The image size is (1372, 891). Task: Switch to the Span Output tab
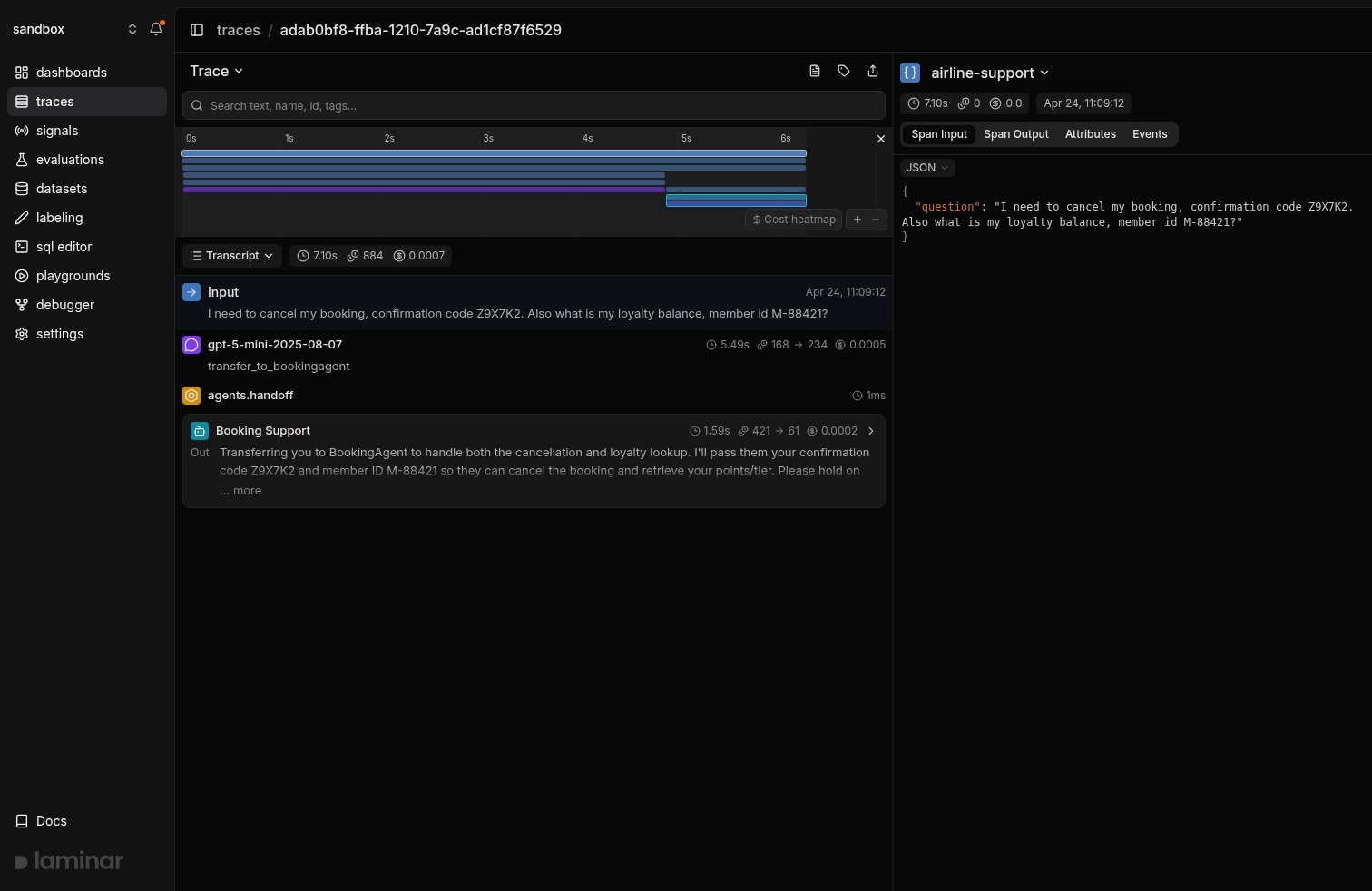(x=1016, y=134)
